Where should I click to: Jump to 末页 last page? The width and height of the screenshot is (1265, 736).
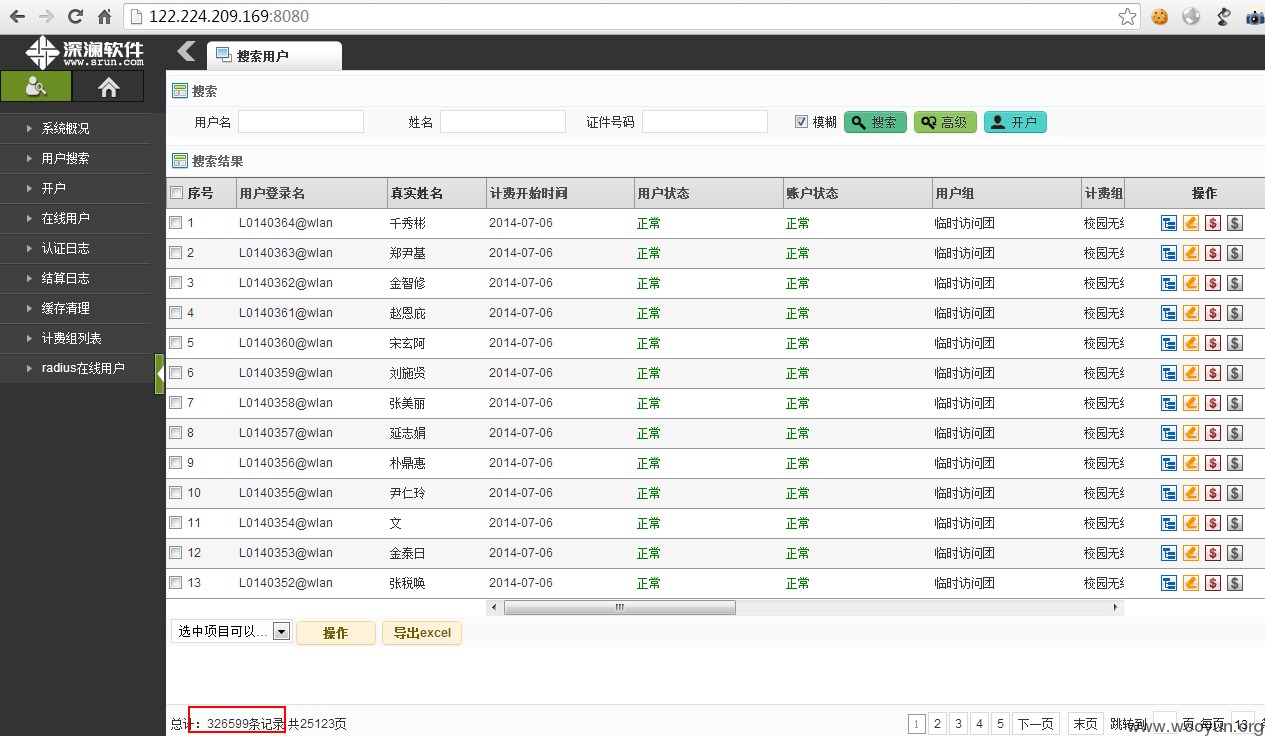coord(1085,724)
